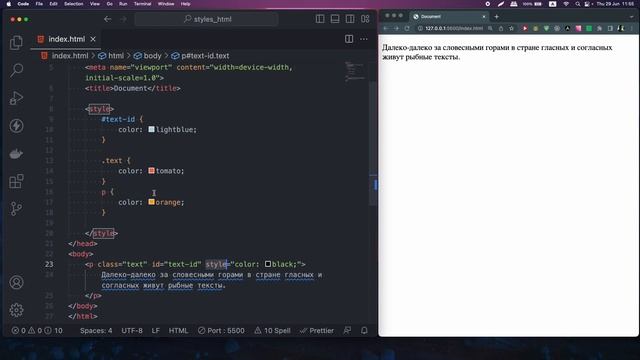Click Port : 5500 Live Server status
Image resolution: width=640 pixels, height=360 pixels.
pyautogui.click(x=221, y=331)
